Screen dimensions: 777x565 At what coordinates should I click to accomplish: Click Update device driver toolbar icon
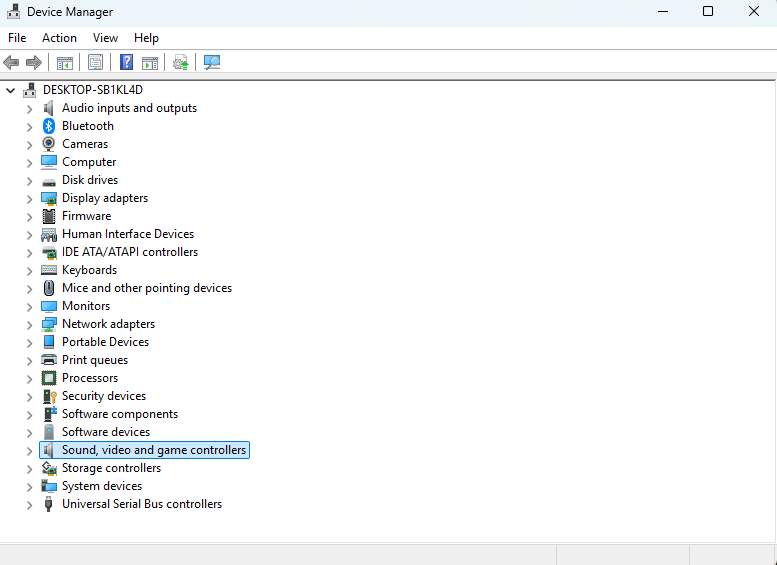click(180, 62)
